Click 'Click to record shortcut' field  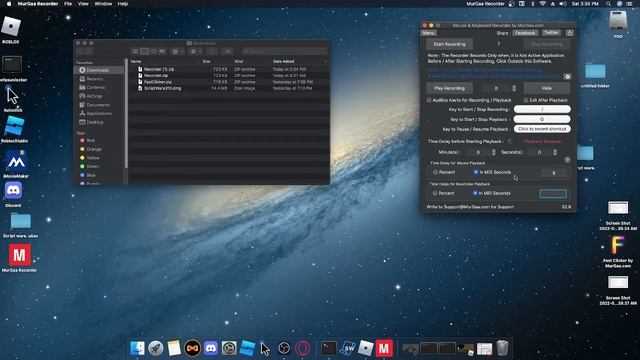click(542, 129)
